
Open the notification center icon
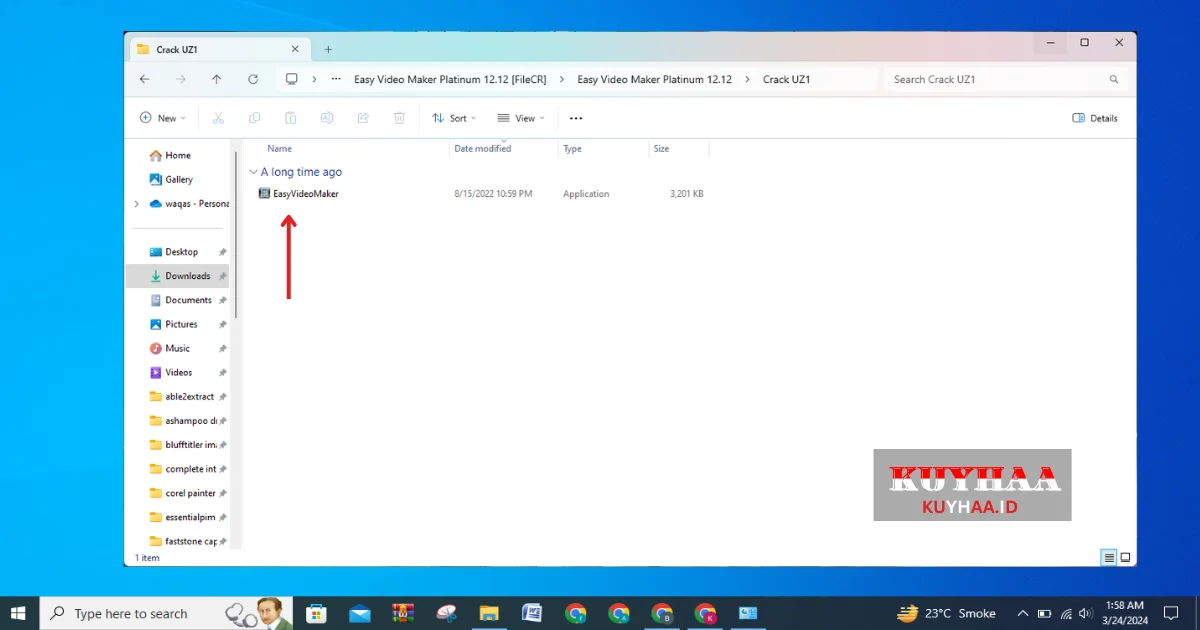(x=1171, y=613)
